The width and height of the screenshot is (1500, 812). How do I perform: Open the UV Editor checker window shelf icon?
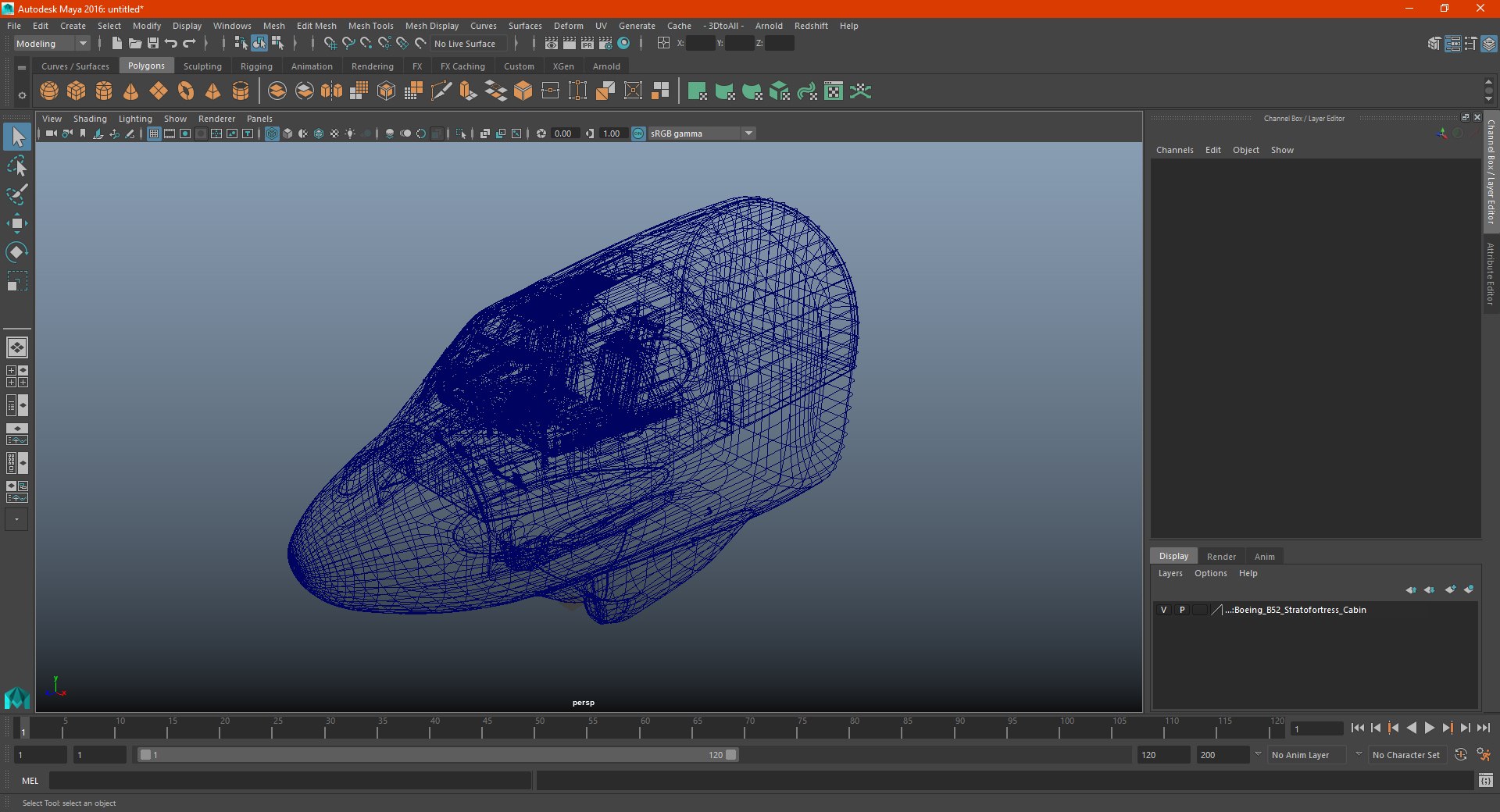834,91
